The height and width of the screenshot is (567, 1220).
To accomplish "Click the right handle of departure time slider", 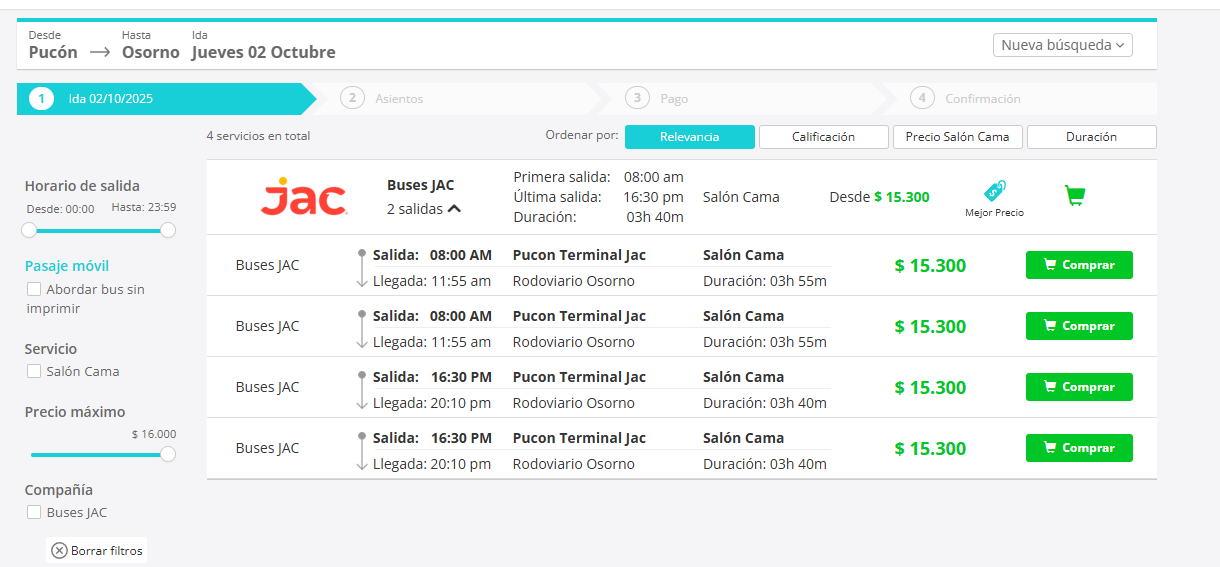I will pyautogui.click(x=168, y=230).
